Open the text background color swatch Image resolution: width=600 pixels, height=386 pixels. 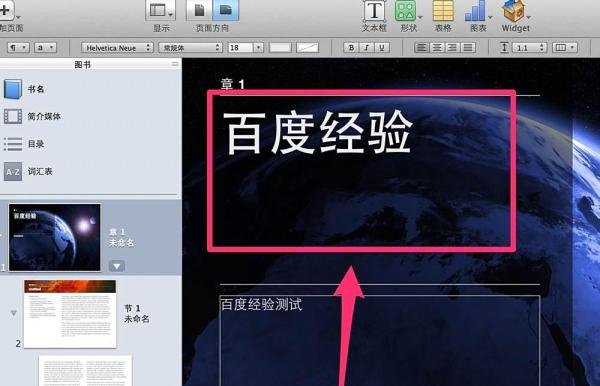click(307, 48)
